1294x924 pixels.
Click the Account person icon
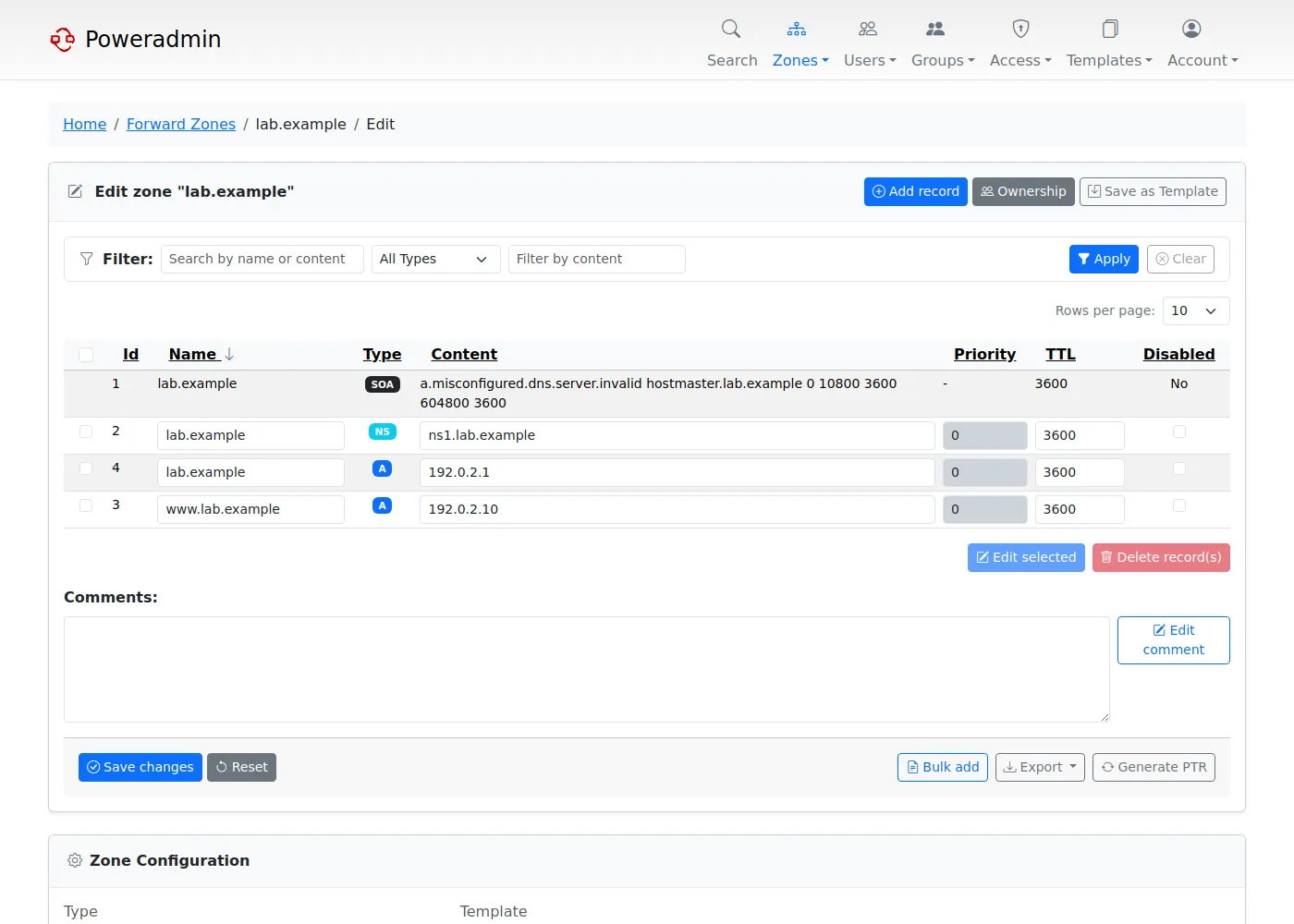pyautogui.click(x=1191, y=29)
